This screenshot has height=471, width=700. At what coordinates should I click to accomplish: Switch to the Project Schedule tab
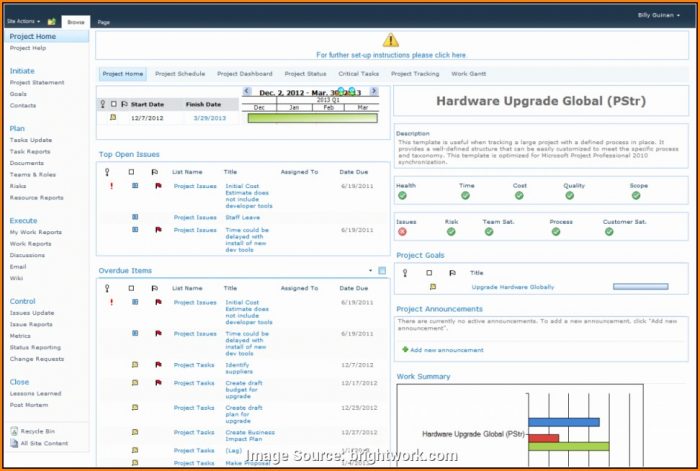pyautogui.click(x=180, y=73)
